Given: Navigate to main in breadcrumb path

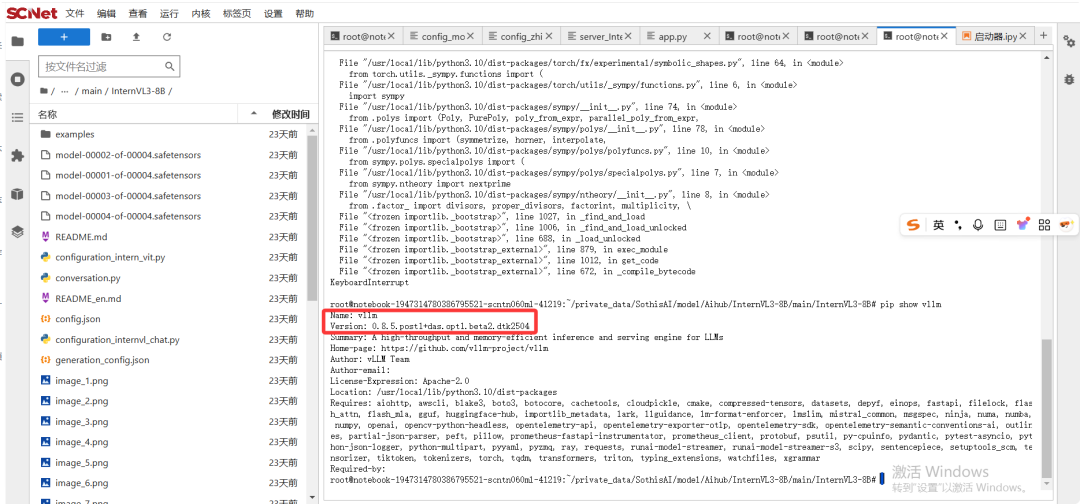Looking at the screenshot, I should coord(92,91).
